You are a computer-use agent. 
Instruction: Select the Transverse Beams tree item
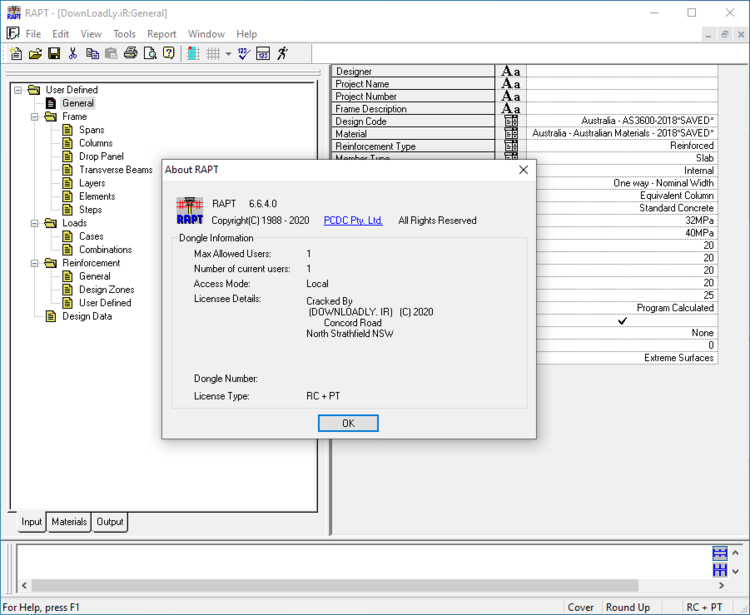116,170
